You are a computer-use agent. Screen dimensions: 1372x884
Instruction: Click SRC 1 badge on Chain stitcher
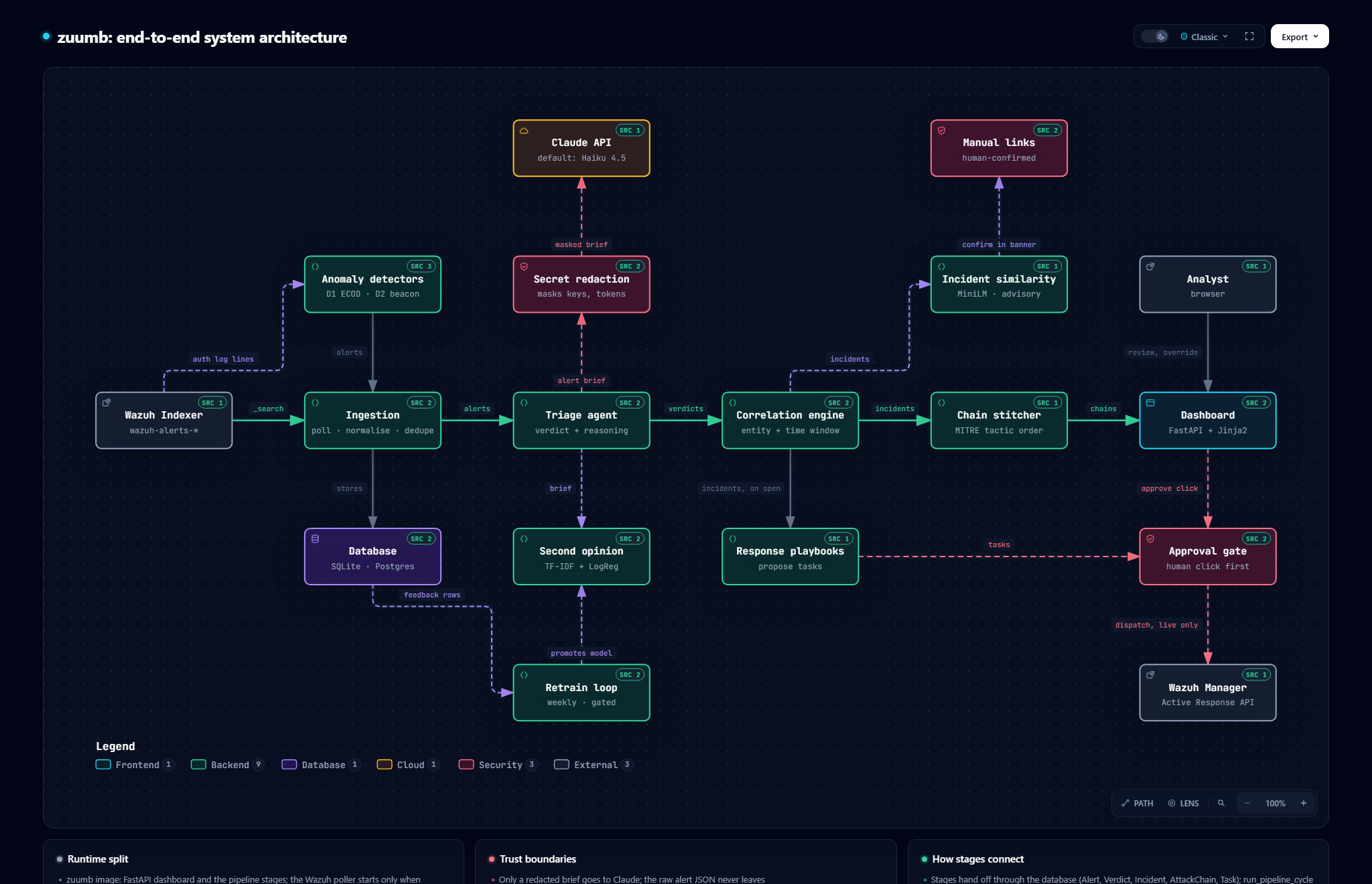coord(1048,402)
